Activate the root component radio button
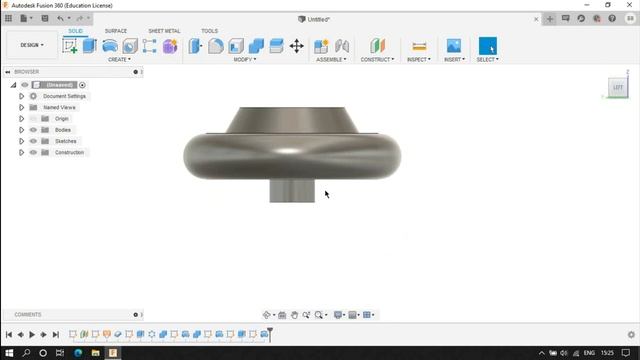The width and height of the screenshot is (640, 360). point(82,85)
